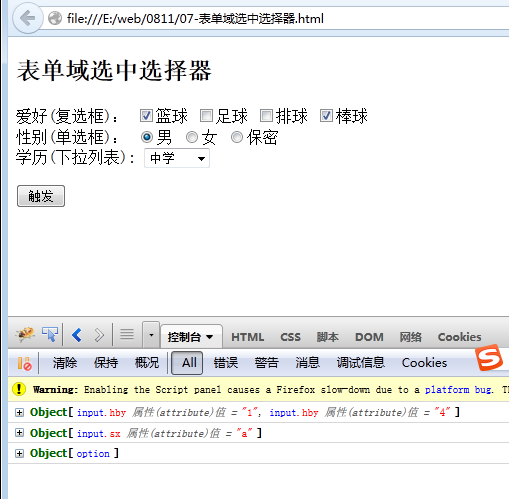Switch to the CSS panel tab
The width and height of the screenshot is (509, 499).
coord(290,337)
